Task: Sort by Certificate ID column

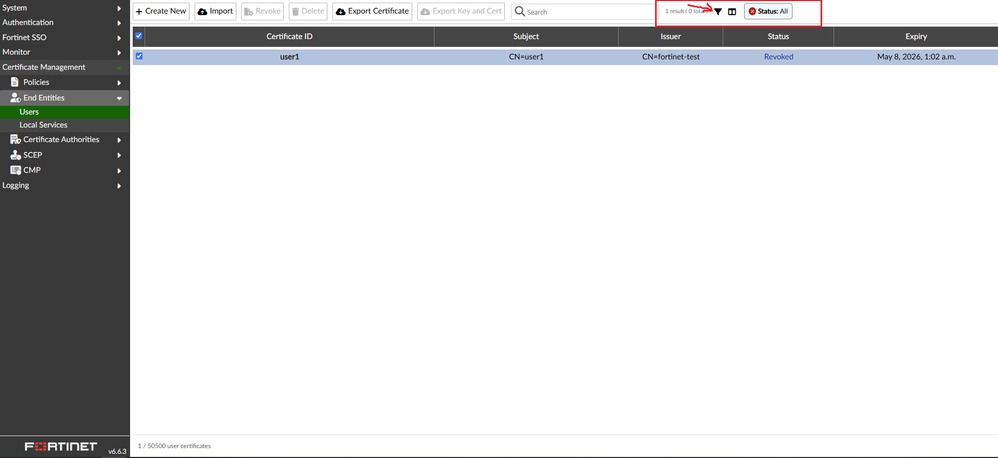Action: [289, 36]
